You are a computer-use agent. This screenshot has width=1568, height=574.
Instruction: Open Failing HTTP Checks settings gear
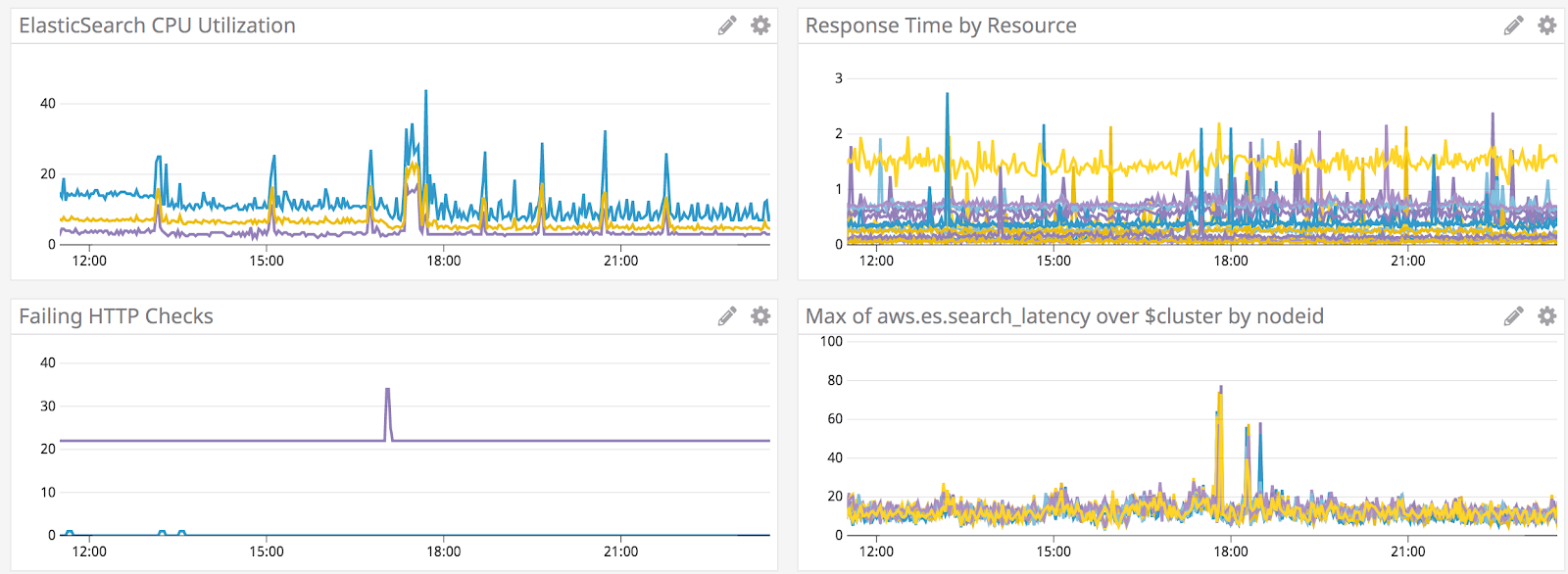pos(760,316)
